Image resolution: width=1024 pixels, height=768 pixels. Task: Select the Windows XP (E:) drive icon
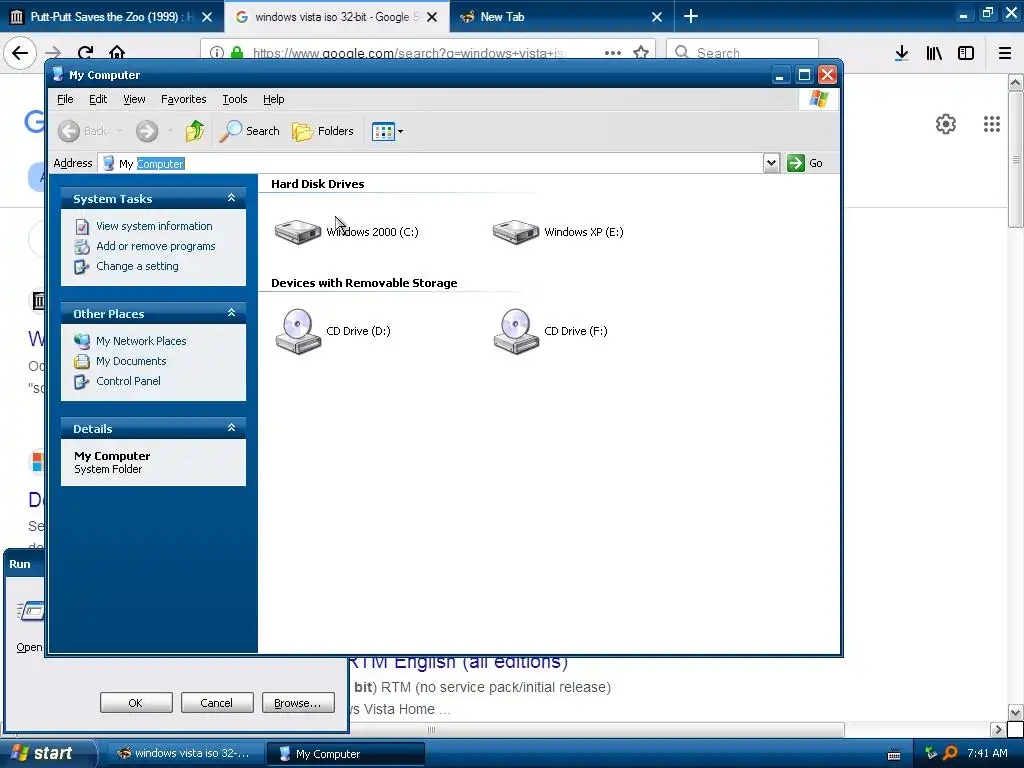pyautogui.click(x=516, y=232)
